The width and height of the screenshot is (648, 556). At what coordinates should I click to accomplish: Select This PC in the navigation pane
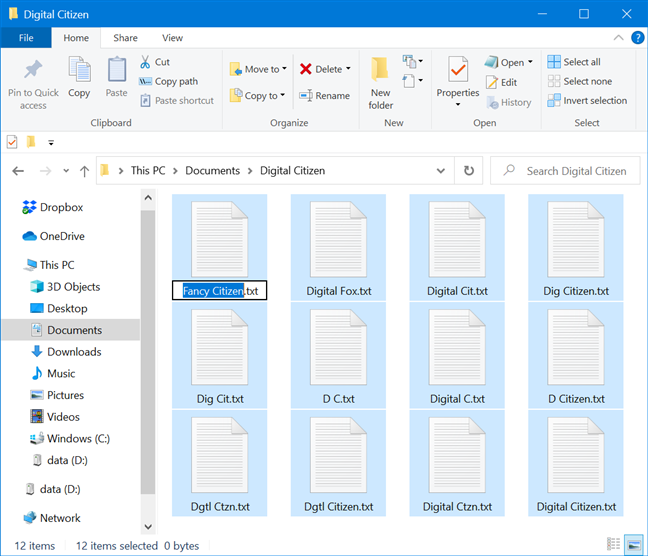coord(49,265)
